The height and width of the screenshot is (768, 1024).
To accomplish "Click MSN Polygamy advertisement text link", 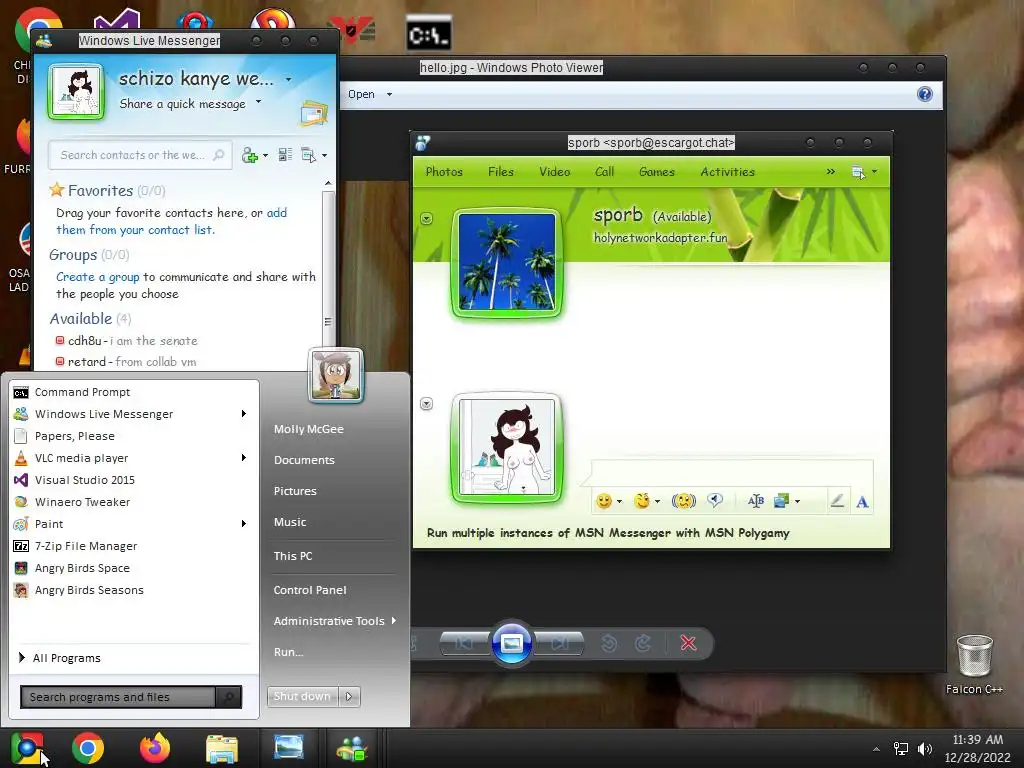I will 608,533.
